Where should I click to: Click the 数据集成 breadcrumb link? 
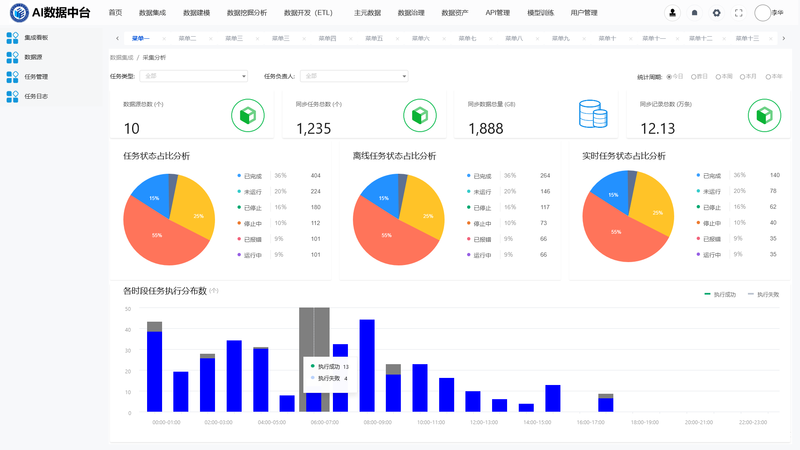click(121, 58)
